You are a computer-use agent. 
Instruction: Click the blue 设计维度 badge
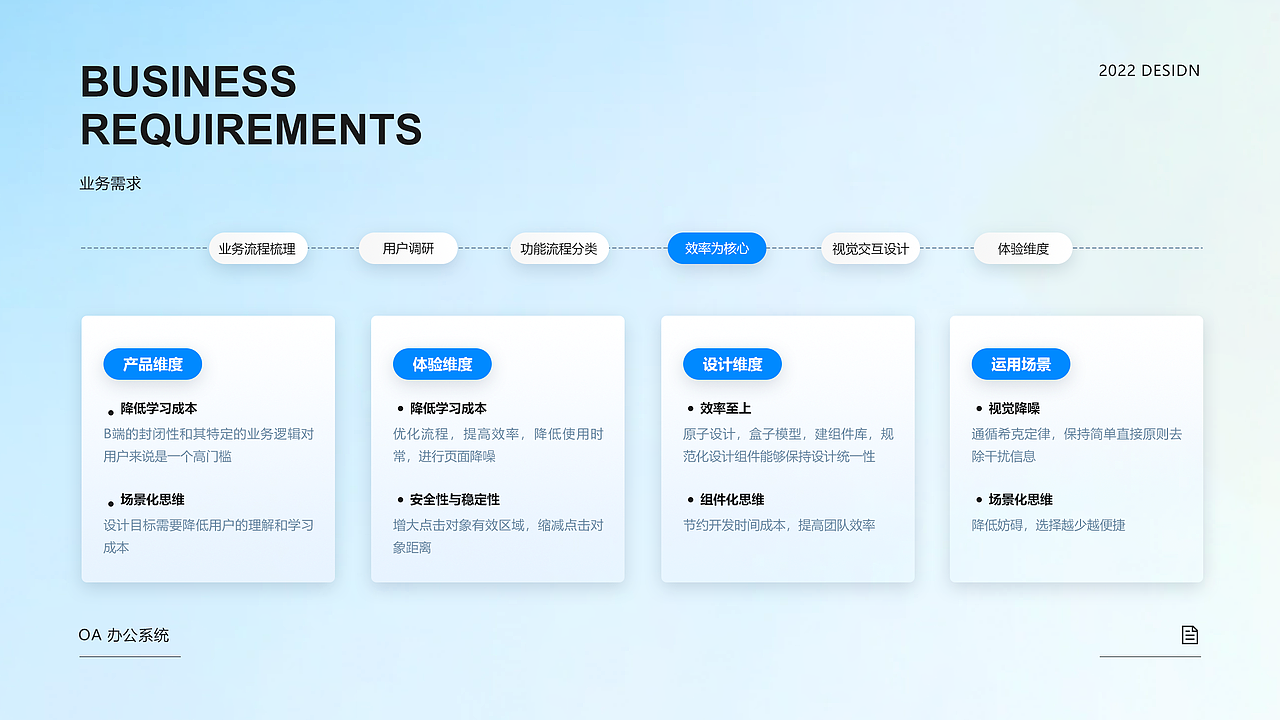[731, 364]
